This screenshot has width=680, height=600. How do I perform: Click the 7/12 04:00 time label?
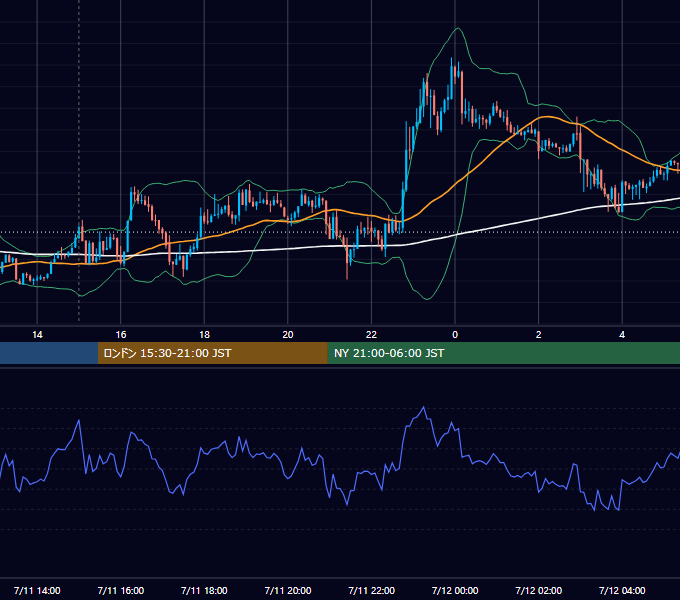(622, 590)
